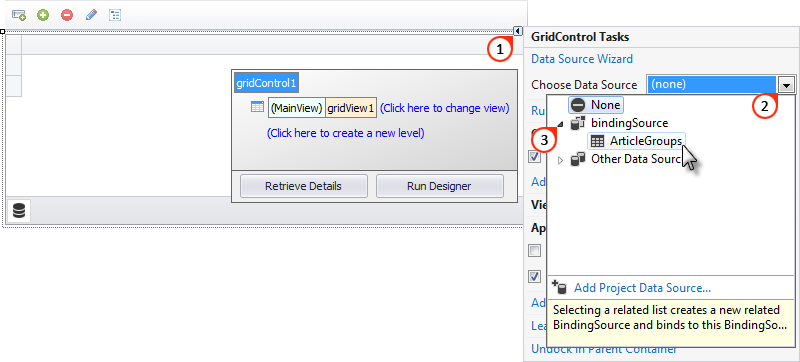Screen dimensions: 800x362
Task: Click 'Click here to create a new level'
Action: [345, 134]
